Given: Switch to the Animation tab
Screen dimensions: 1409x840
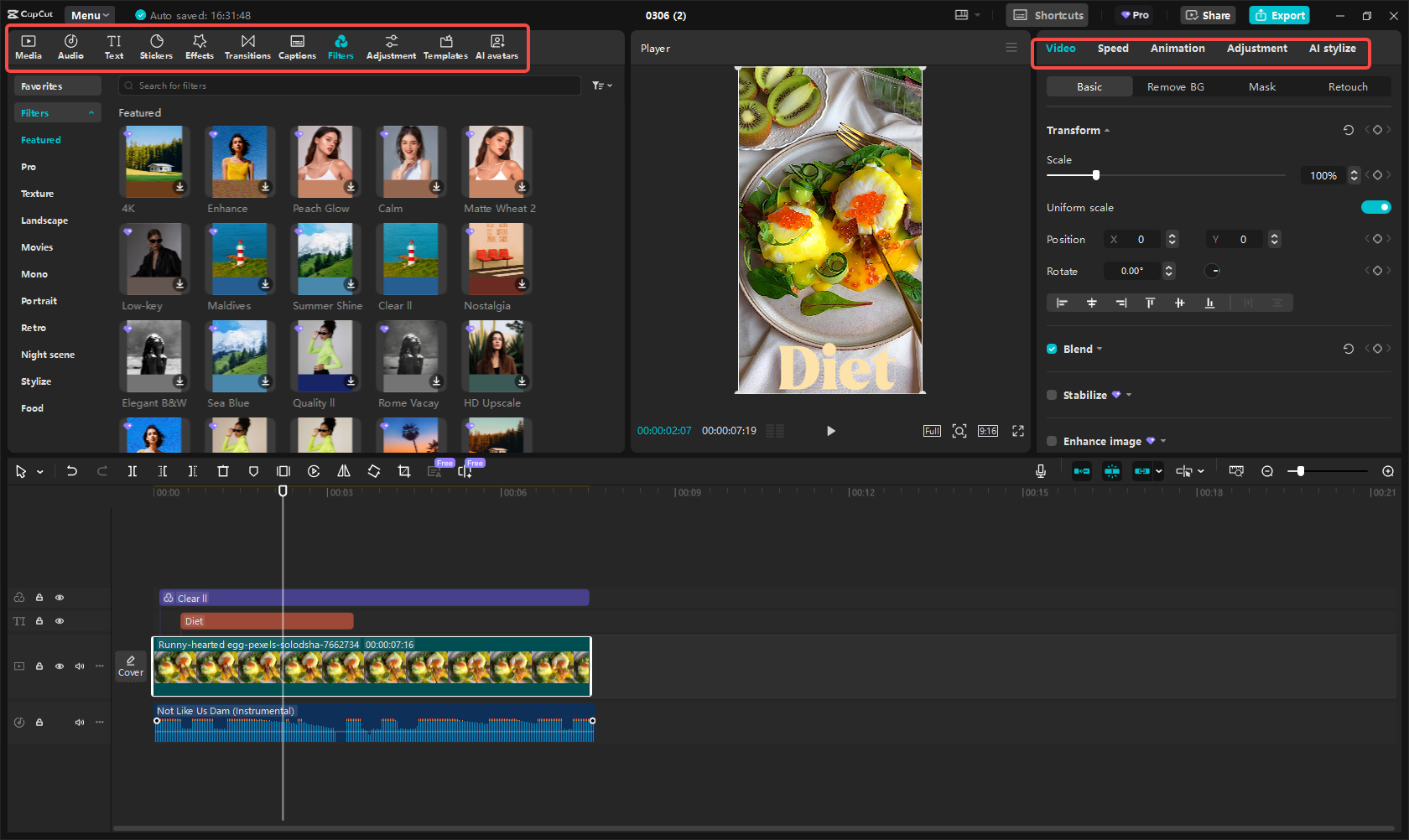Looking at the screenshot, I should 1177,49.
